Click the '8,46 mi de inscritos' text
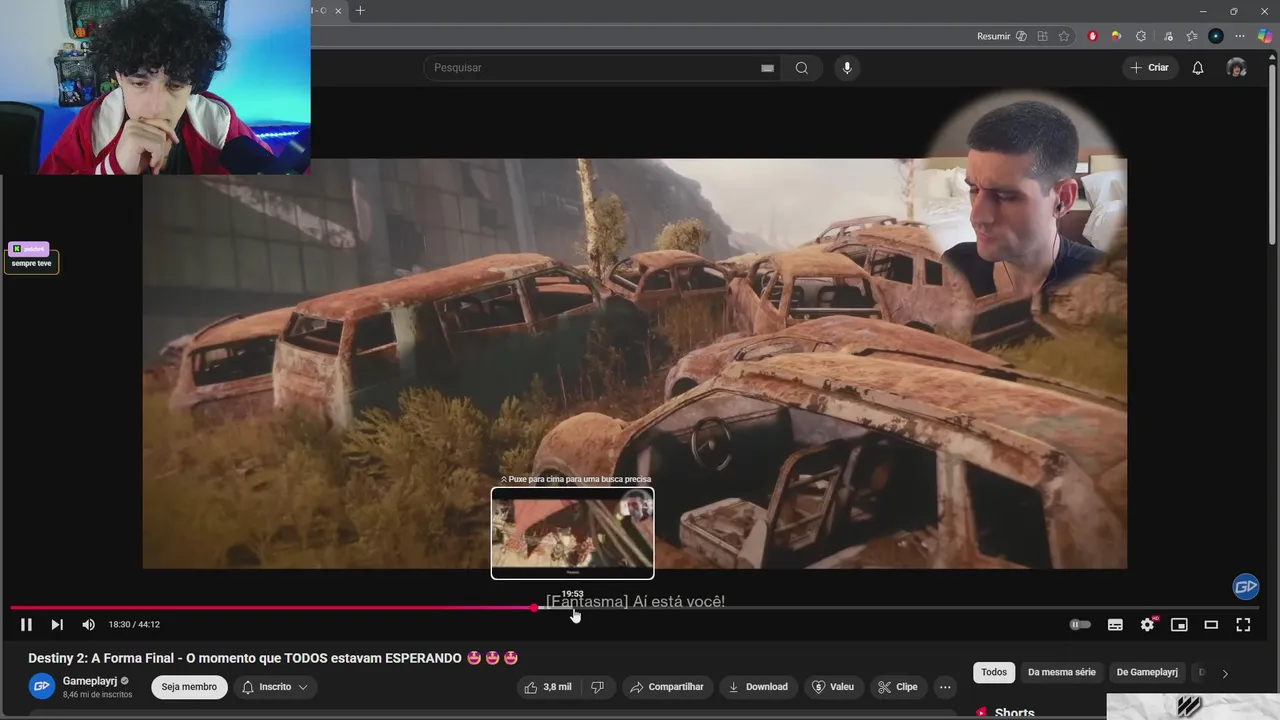The image size is (1280, 720). tap(97, 695)
